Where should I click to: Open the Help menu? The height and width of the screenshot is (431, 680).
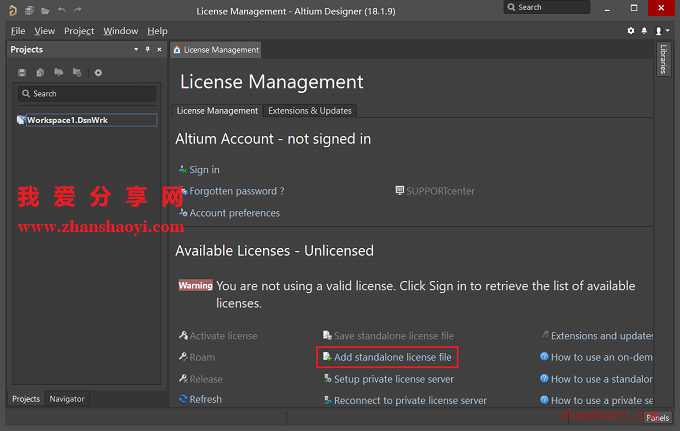pos(157,31)
